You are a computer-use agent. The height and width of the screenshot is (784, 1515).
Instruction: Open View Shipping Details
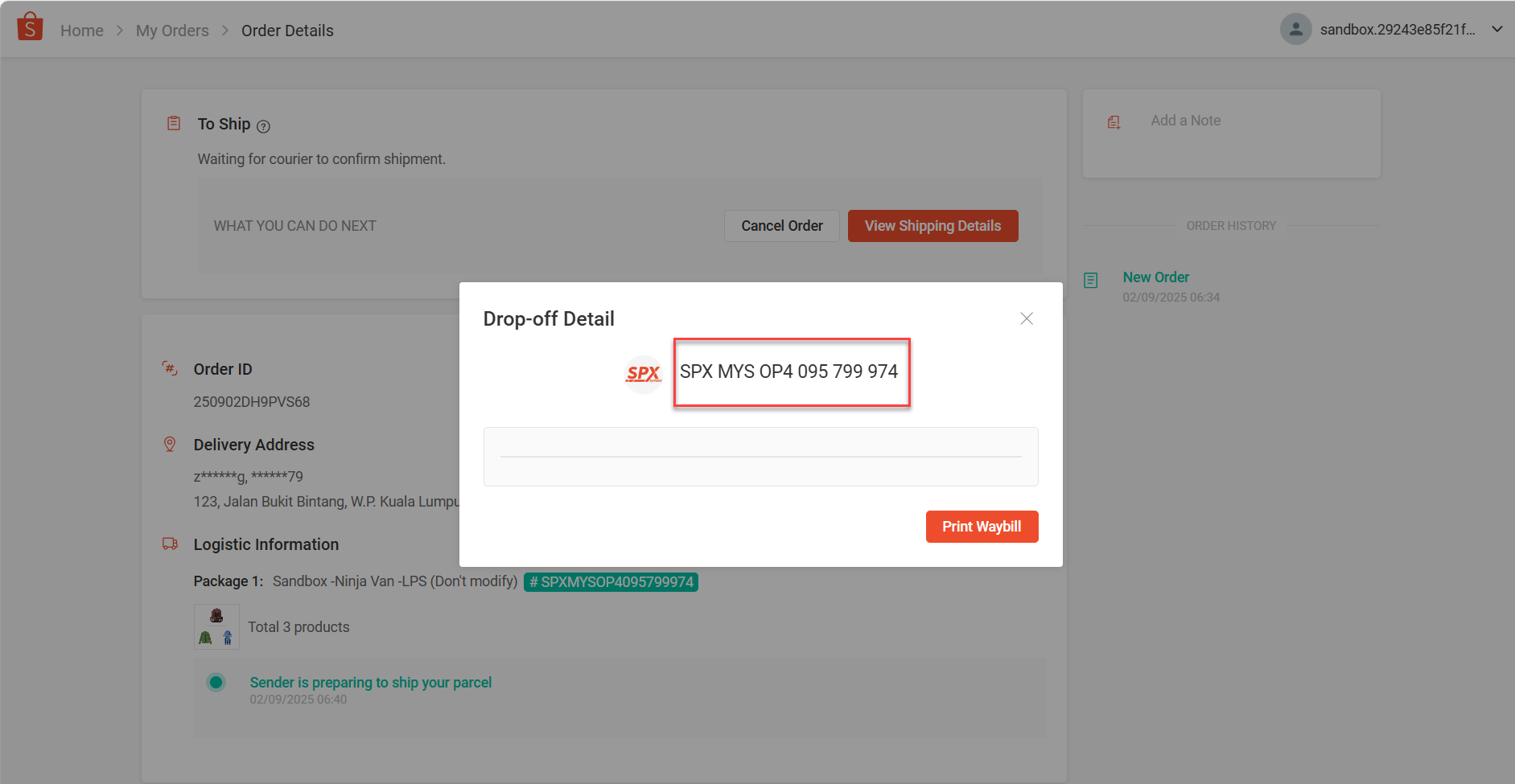pos(932,226)
